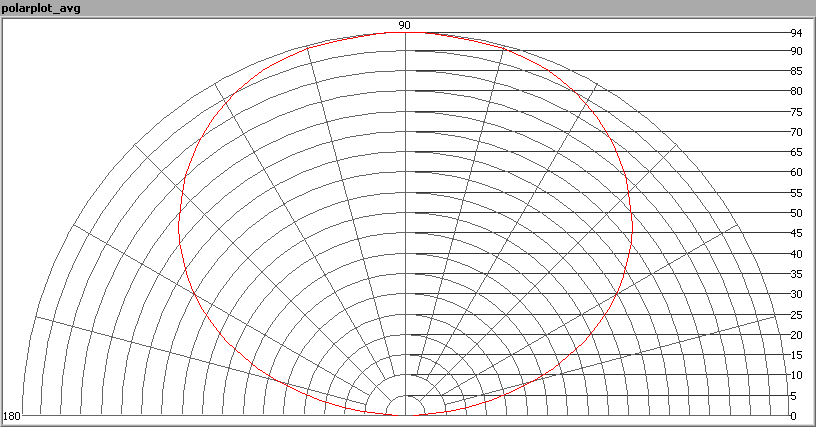Click the 20 radial scale label

[x=795, y=335]
